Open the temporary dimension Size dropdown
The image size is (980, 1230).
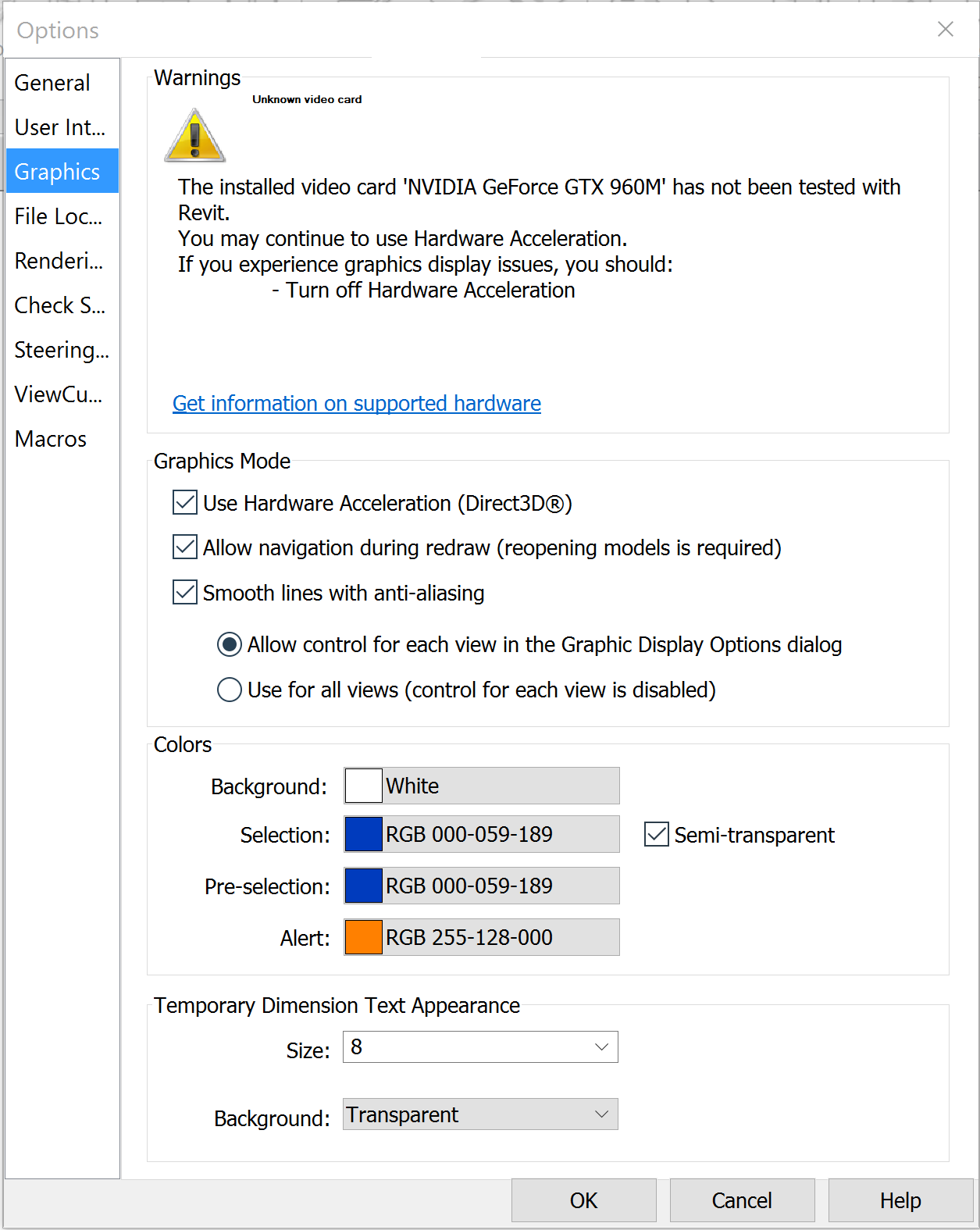(600, 1046)
